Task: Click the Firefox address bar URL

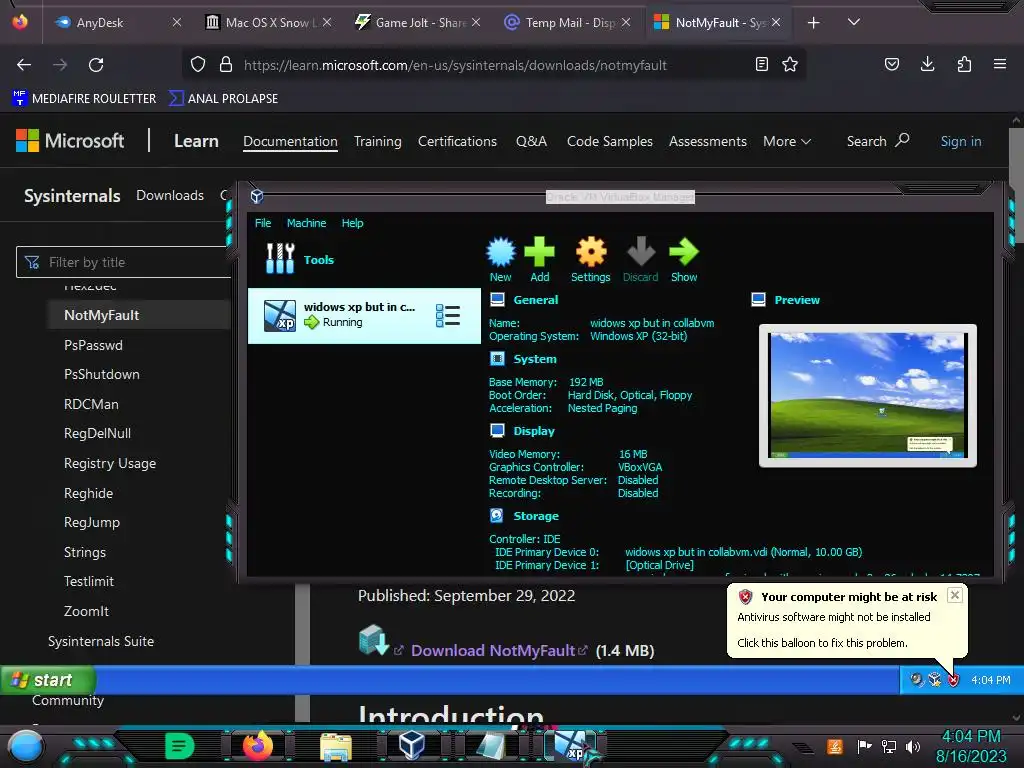Action: [455, 65]
